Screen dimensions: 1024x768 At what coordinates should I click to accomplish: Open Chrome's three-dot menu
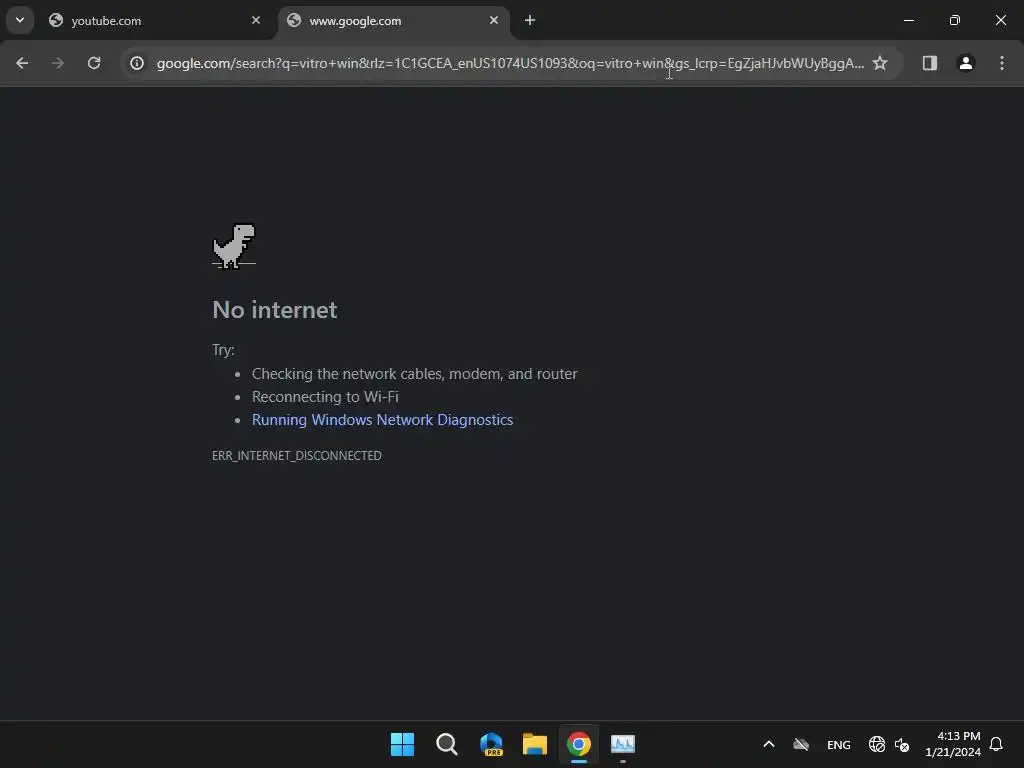pyautogui.click(x=1001, y=63)
